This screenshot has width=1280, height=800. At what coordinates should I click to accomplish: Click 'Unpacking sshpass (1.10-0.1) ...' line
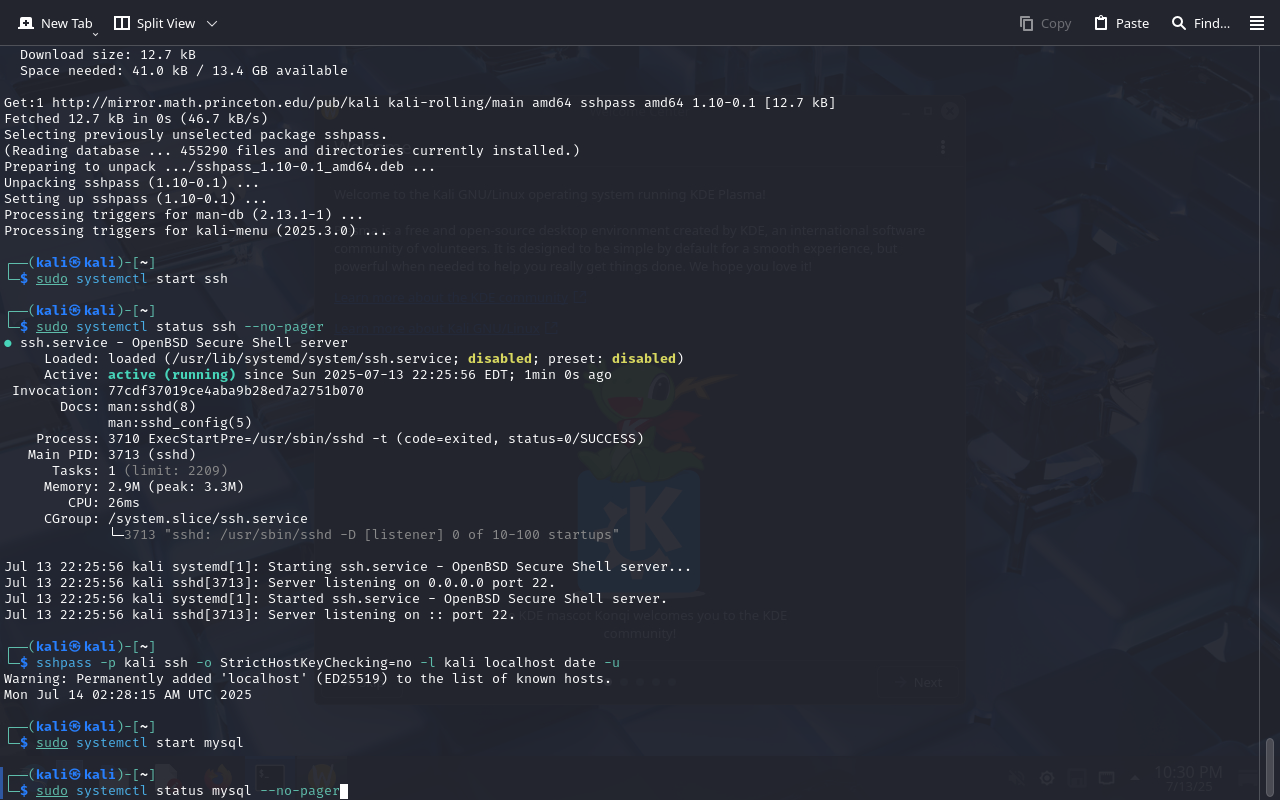(x=132, y=183)
